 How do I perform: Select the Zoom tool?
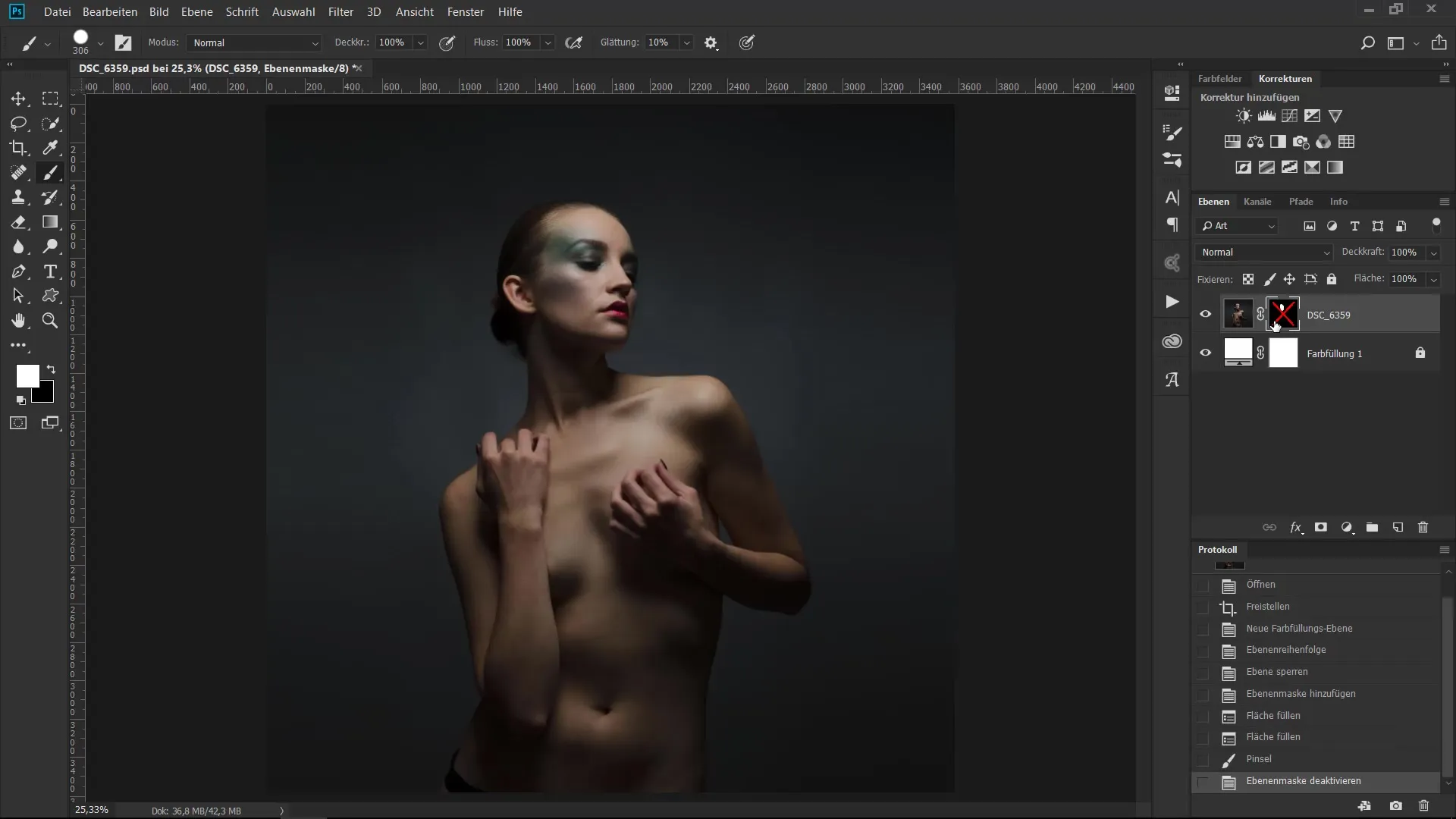[50, 321]
